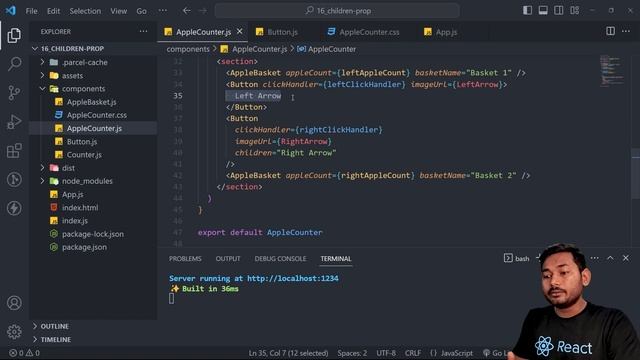This screenshot has height=360, width=640.
Task: Open errors and warnings status indicator
Action: (24, 353)
